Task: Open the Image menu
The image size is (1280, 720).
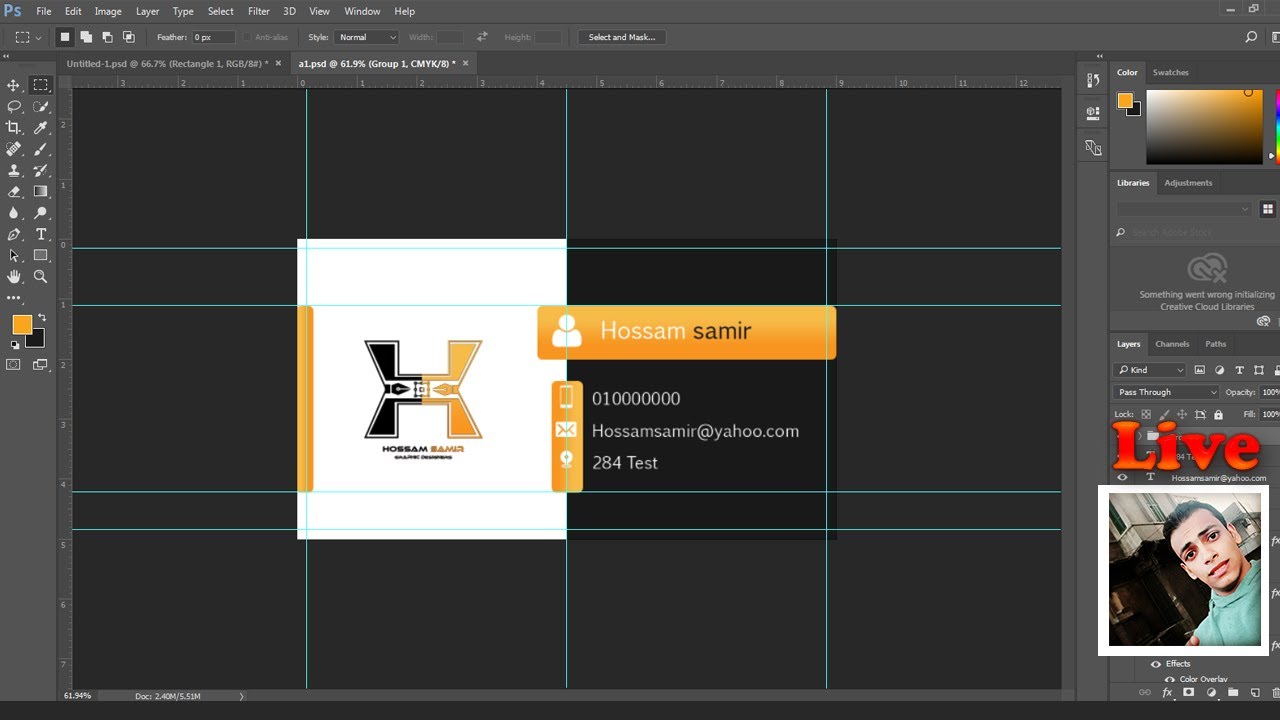Action: 108,11
